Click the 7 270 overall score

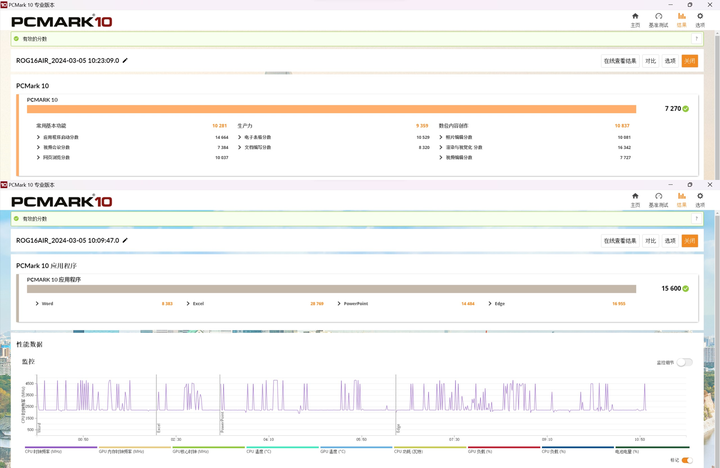673,109
